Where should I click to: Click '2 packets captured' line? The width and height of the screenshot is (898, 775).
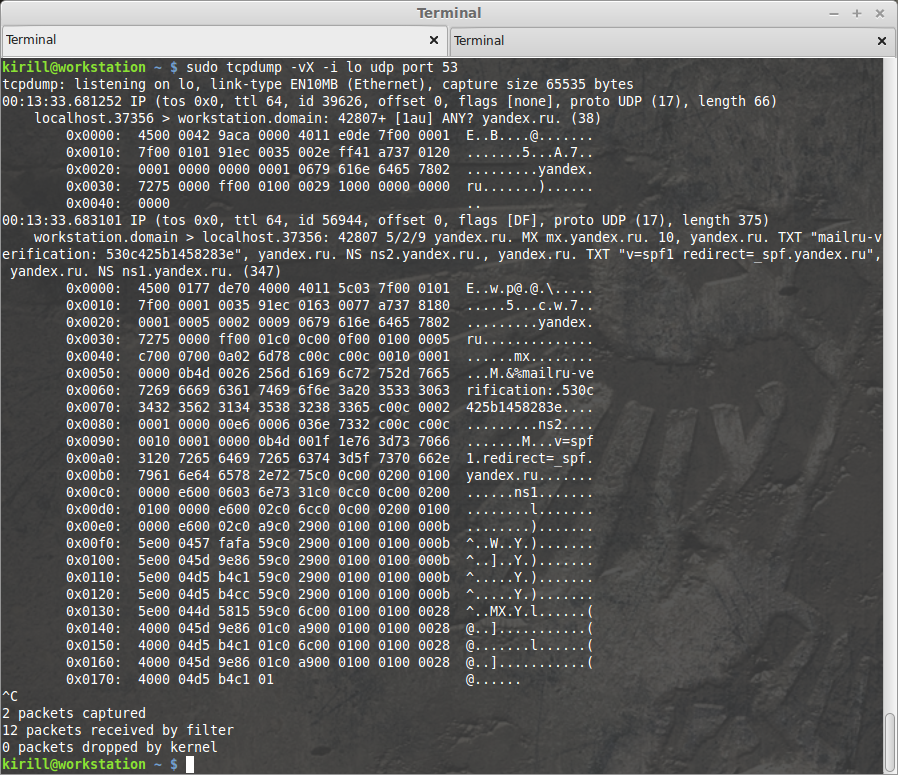pos(74,714)
